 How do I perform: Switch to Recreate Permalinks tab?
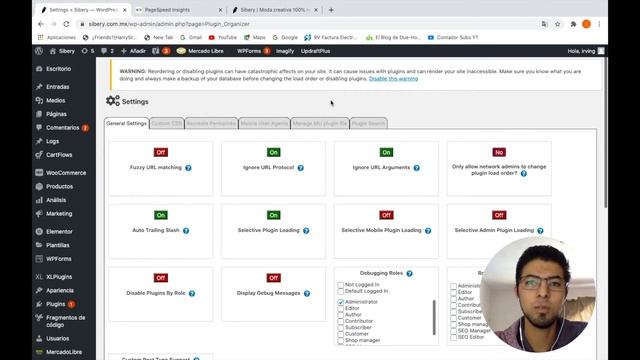pos(211,123)
